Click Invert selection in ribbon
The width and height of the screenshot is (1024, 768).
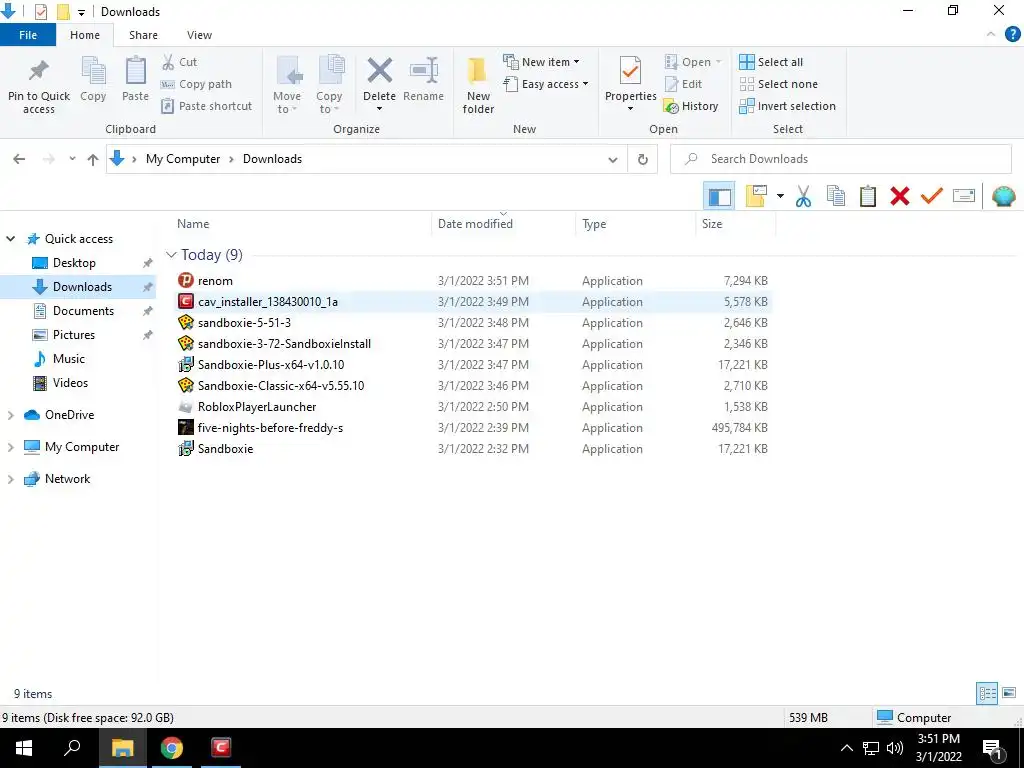pos(788,106)
